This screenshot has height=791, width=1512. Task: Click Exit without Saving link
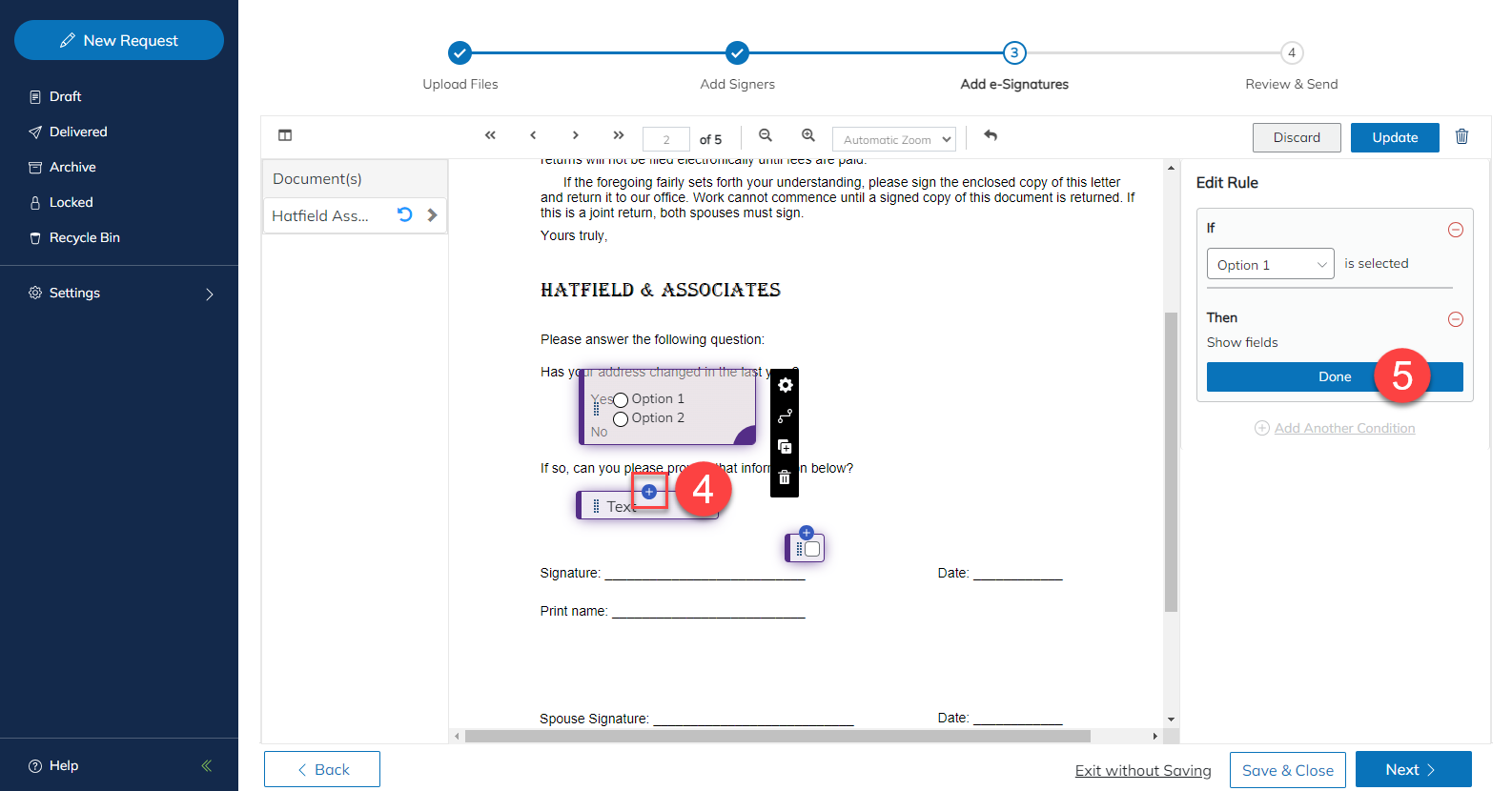(1142, 770)
